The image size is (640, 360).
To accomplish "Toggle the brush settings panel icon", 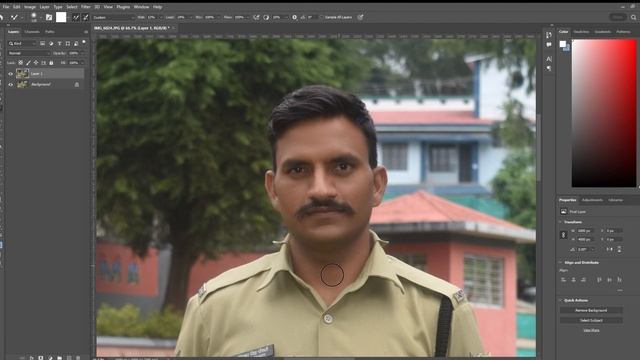I will (49, 17).
